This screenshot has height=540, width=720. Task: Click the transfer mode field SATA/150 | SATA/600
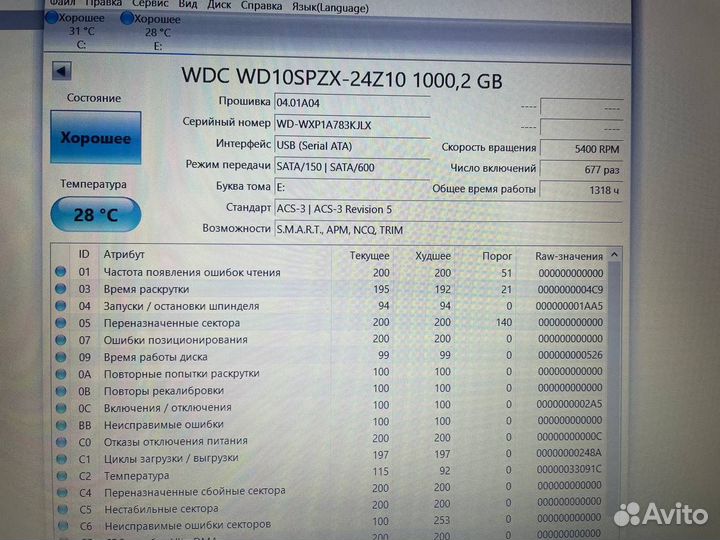pyautogui.click(x=352, y=167)
